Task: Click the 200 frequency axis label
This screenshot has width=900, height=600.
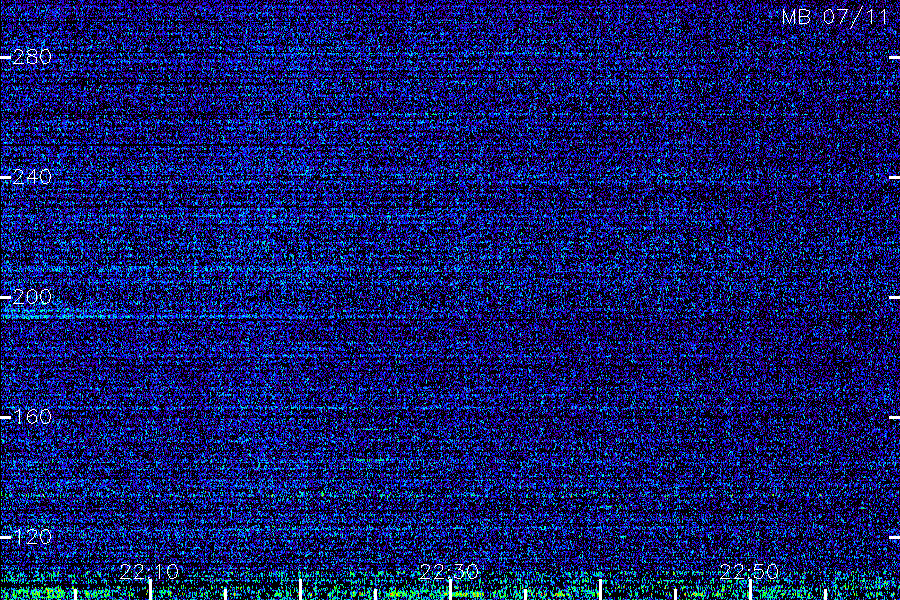Action: click(x=32, y=297)
